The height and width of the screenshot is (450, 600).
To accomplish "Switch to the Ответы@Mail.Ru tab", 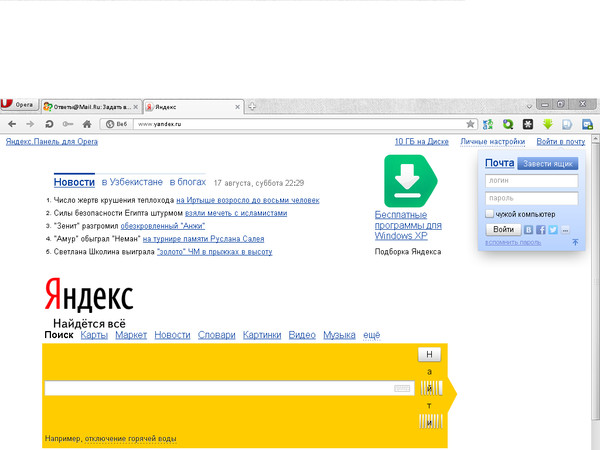I will [x=91, y=107].
